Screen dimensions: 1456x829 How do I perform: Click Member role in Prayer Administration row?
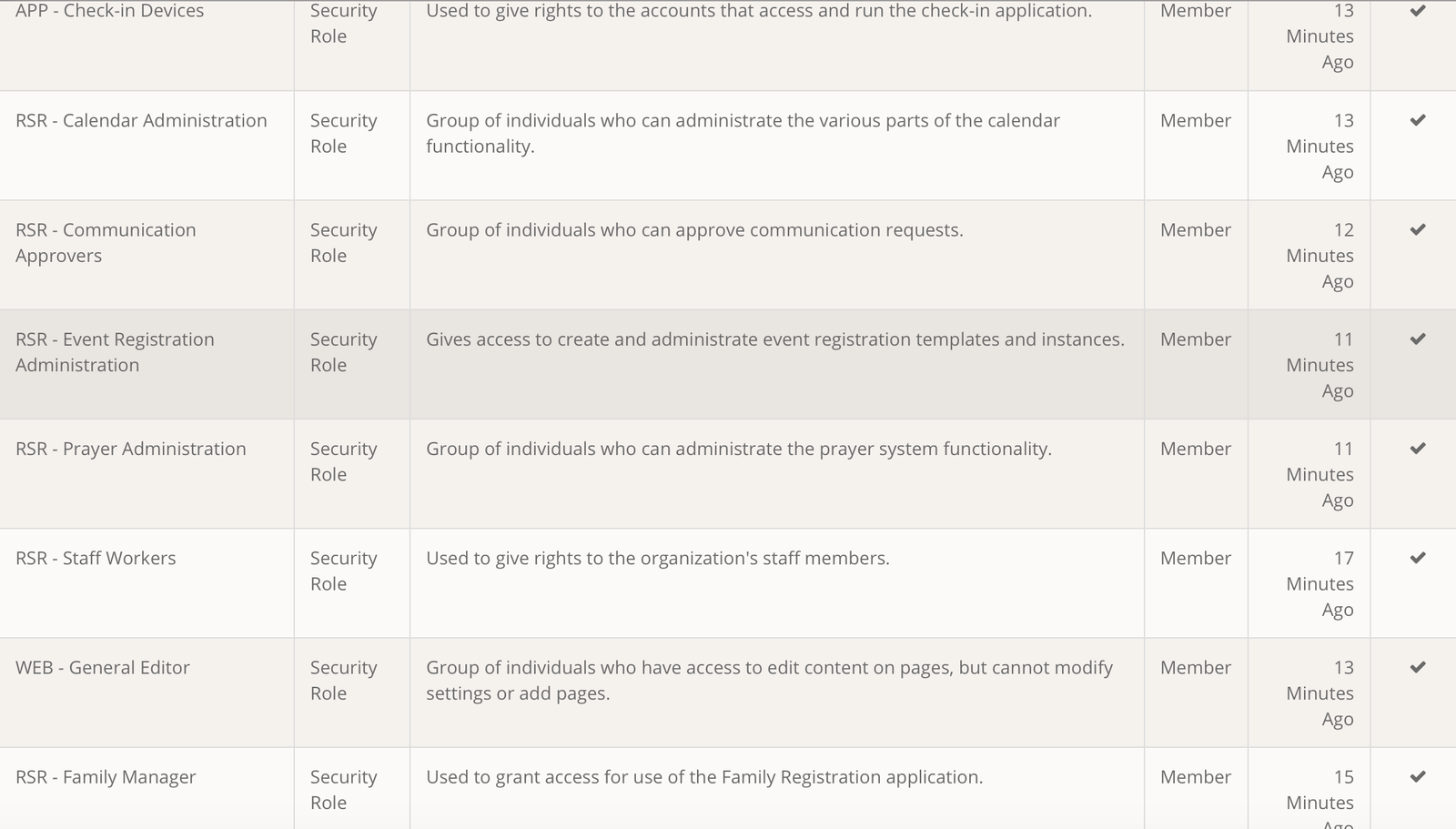tap(1195, 449)
